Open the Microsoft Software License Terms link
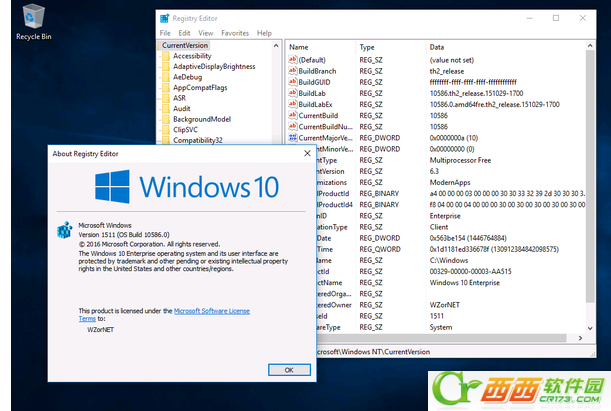 pyautogui.click(x=212, y=311)
